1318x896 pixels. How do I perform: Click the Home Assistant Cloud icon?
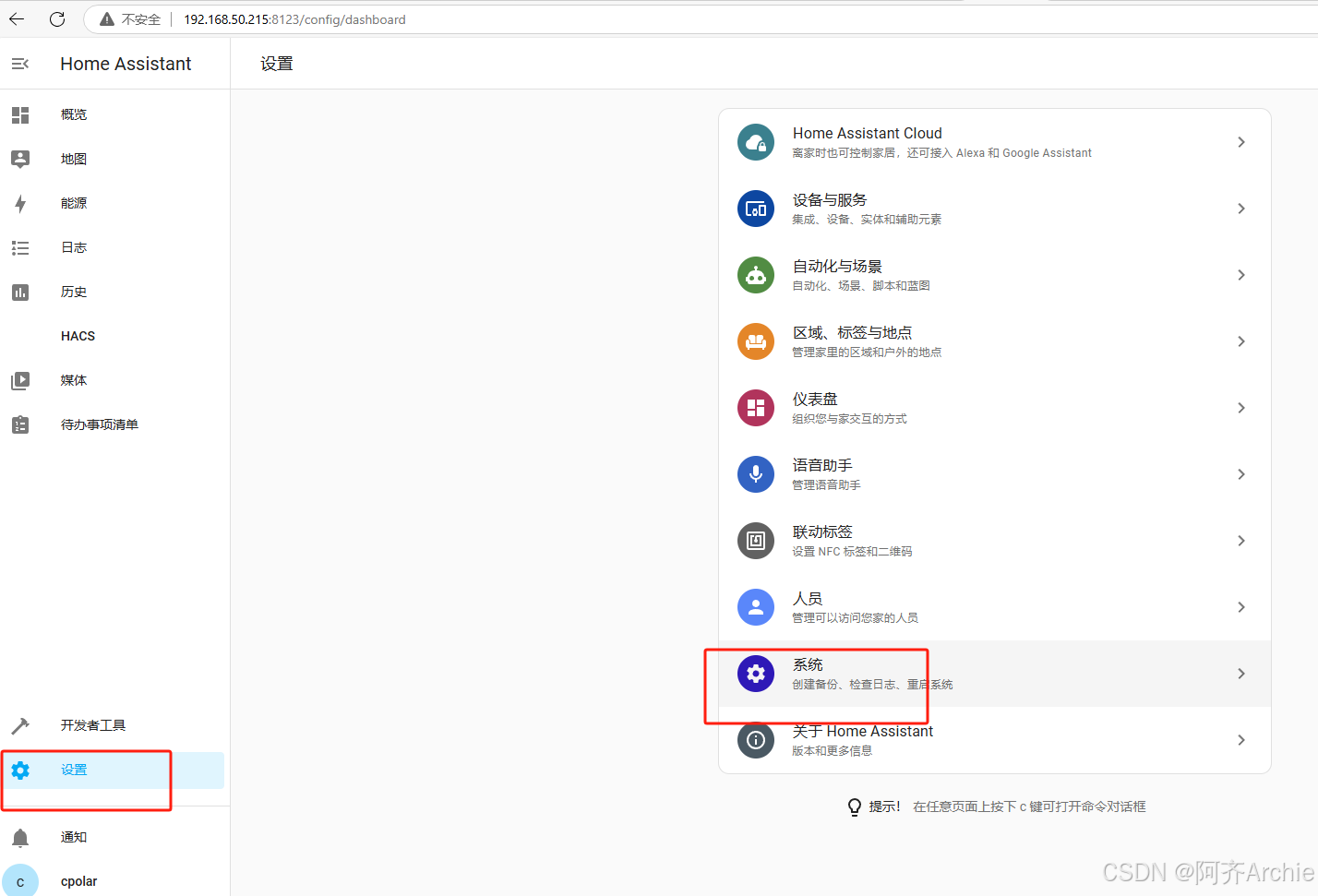(756, 142)
